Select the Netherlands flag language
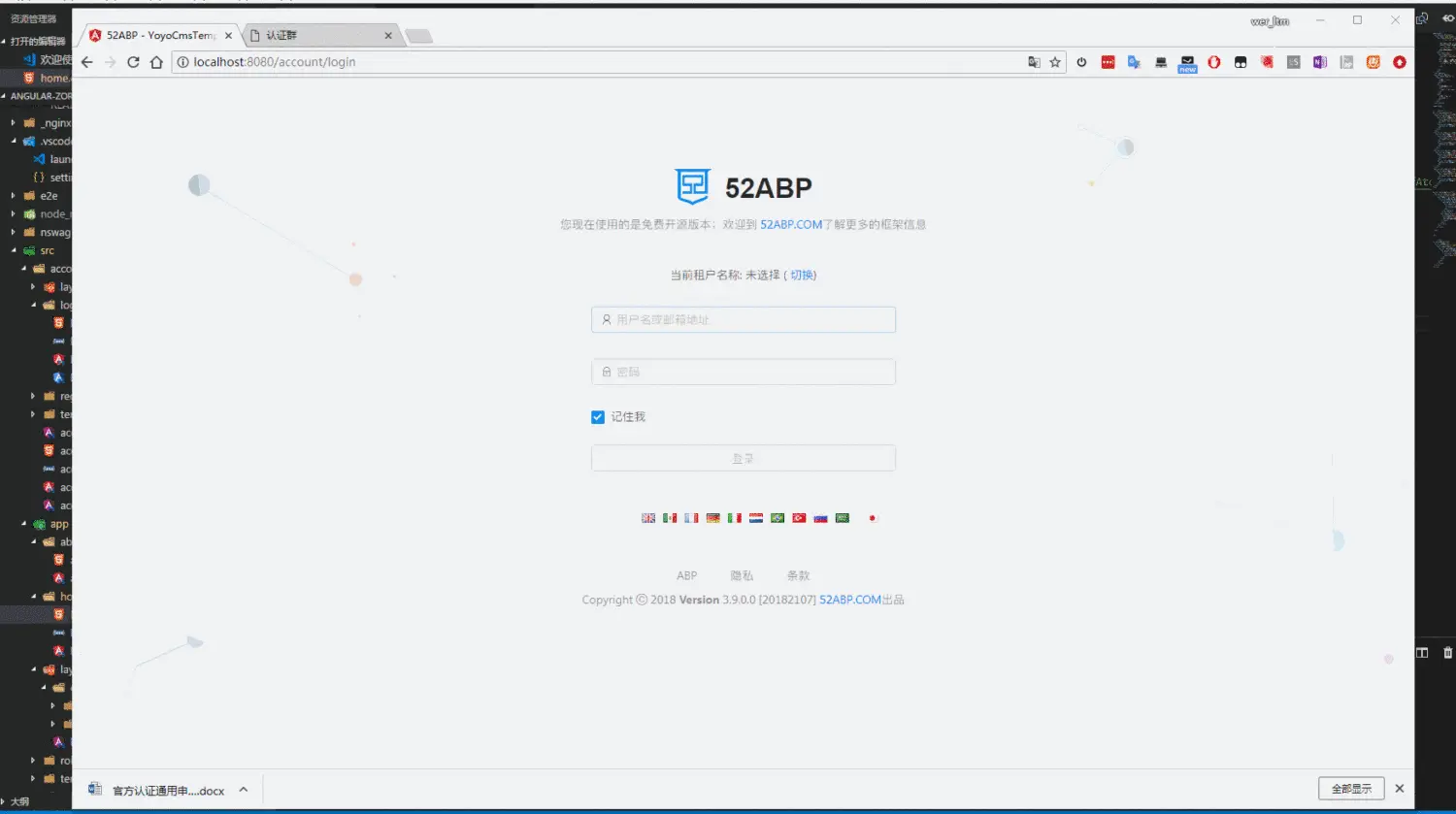Viewport: 1456px width, 814px height. click(756, 518)
